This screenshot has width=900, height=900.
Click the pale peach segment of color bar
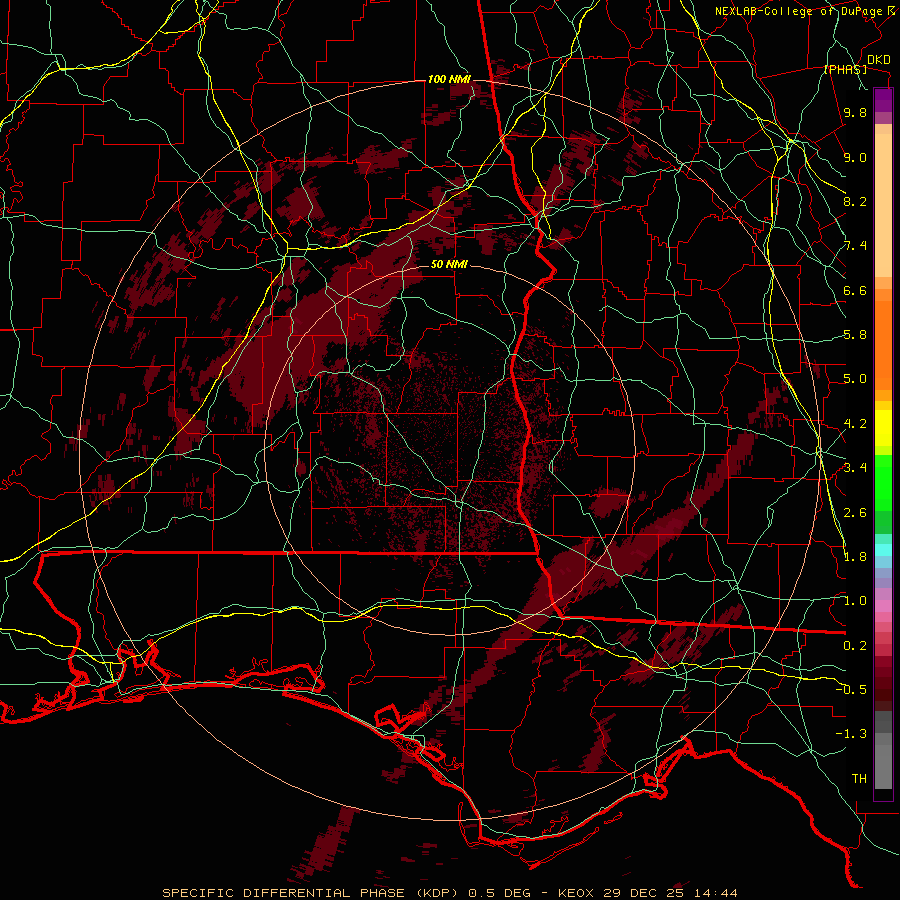pos(883,205)
